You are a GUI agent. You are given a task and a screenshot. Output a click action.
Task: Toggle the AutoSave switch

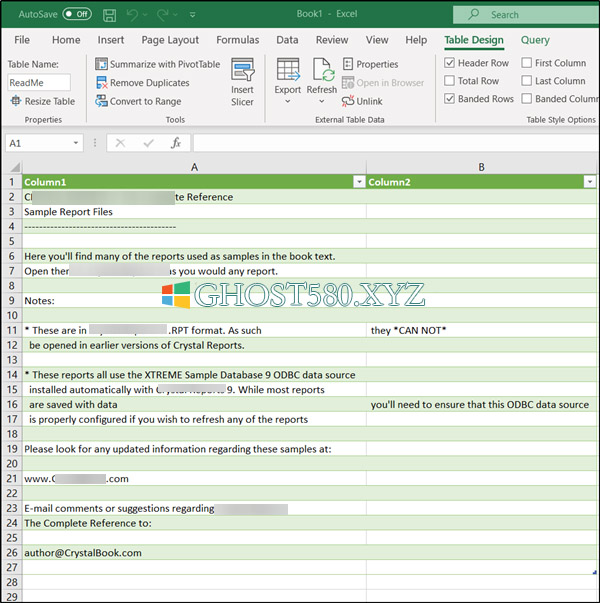click(x=77, y=14)
